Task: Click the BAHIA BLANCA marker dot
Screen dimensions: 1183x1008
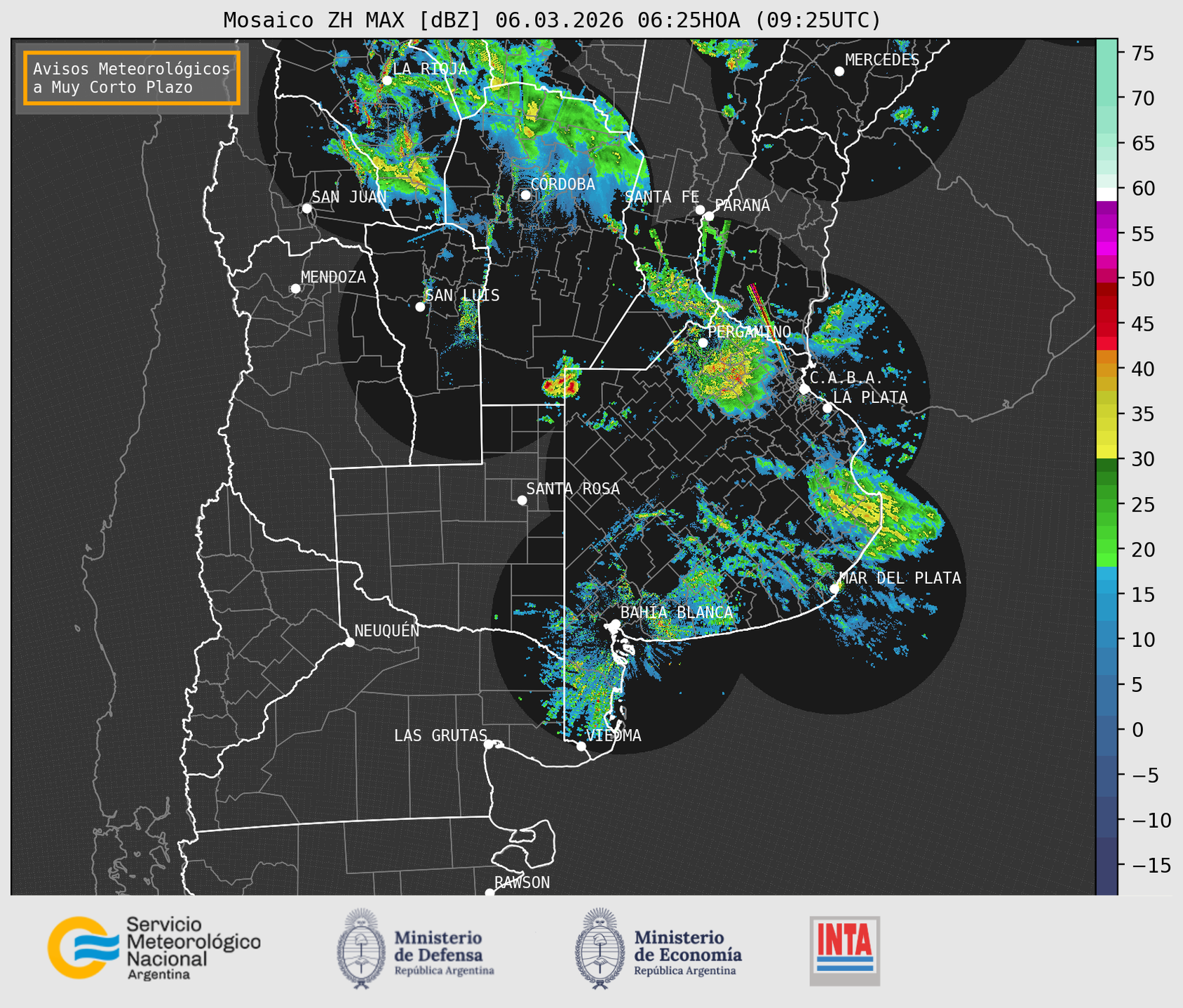Action: tap(615, 624)
